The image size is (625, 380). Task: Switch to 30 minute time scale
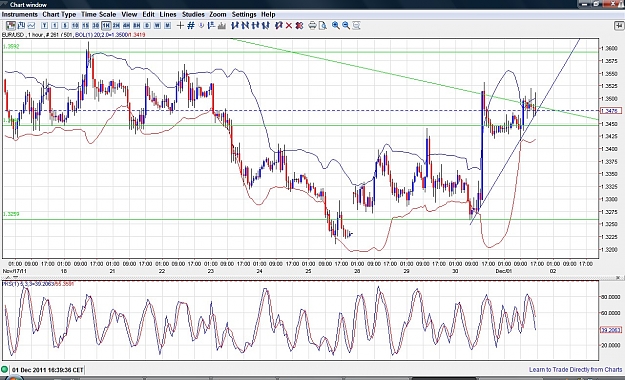96,26
